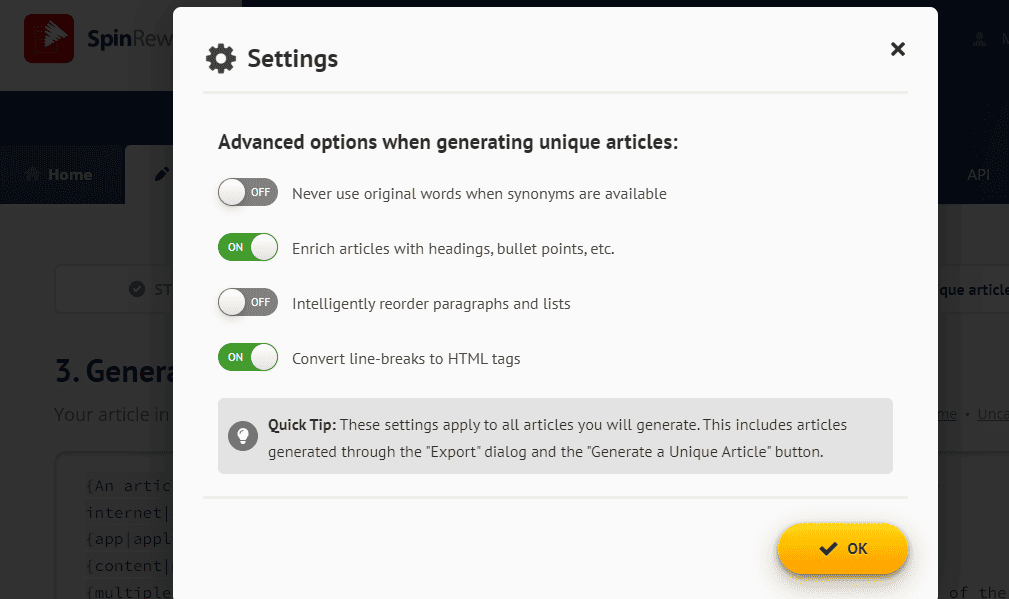
Task: Click the house icon on the Home tab
Action: pos(31,174)
